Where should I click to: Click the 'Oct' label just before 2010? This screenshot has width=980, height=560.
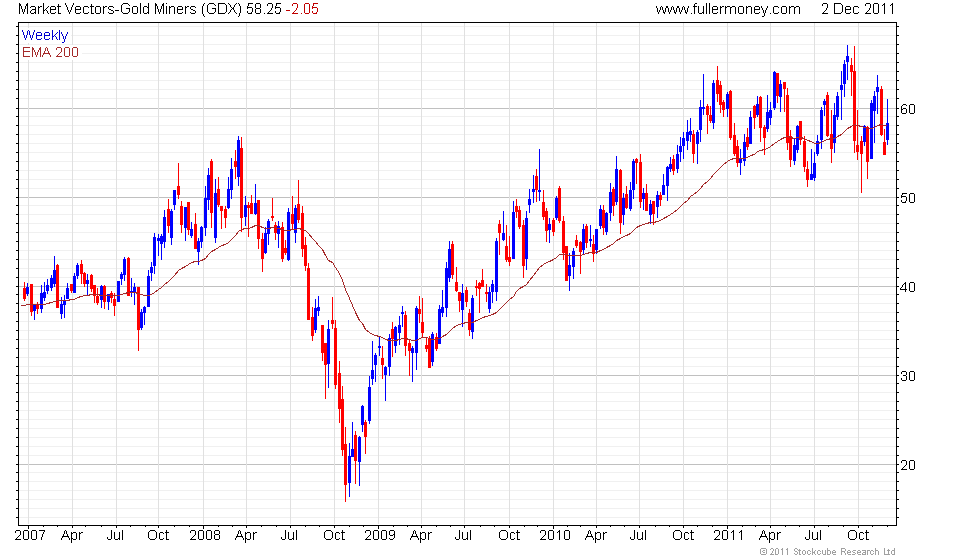[509, 536]
